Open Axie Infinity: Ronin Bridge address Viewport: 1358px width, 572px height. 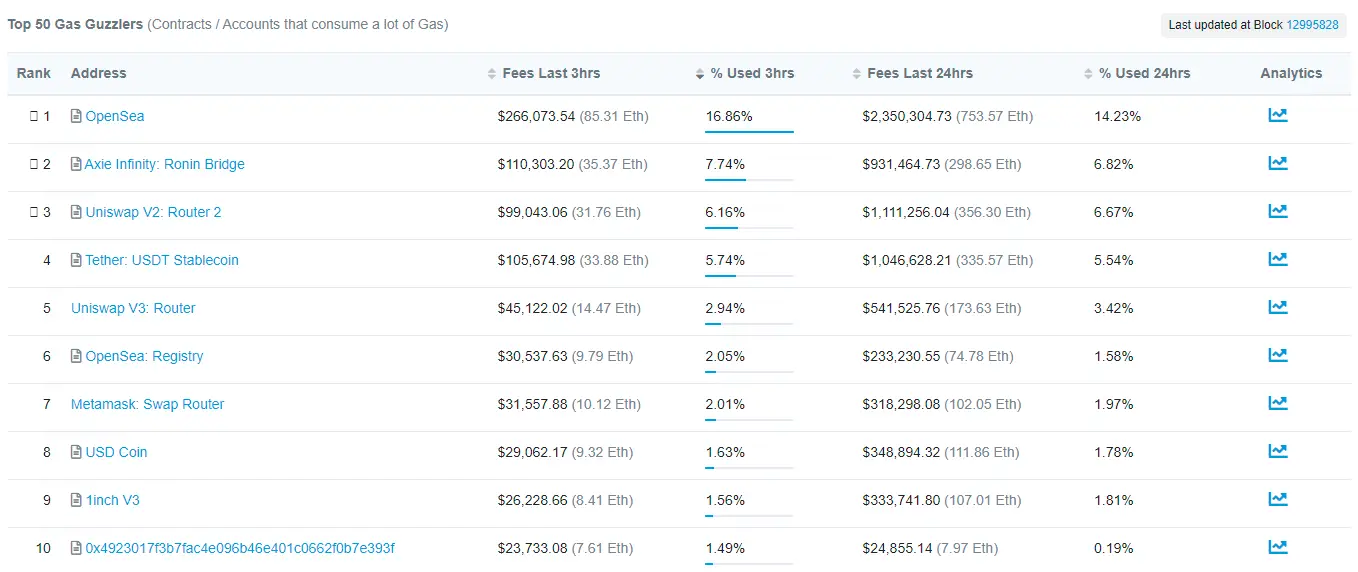164,164
